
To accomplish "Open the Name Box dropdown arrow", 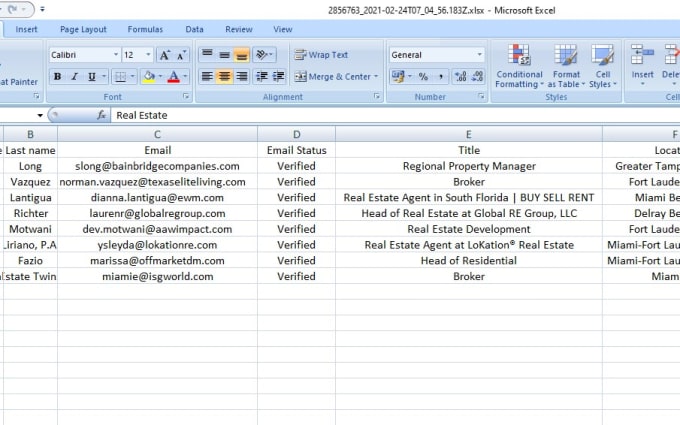I will point(40,115).
